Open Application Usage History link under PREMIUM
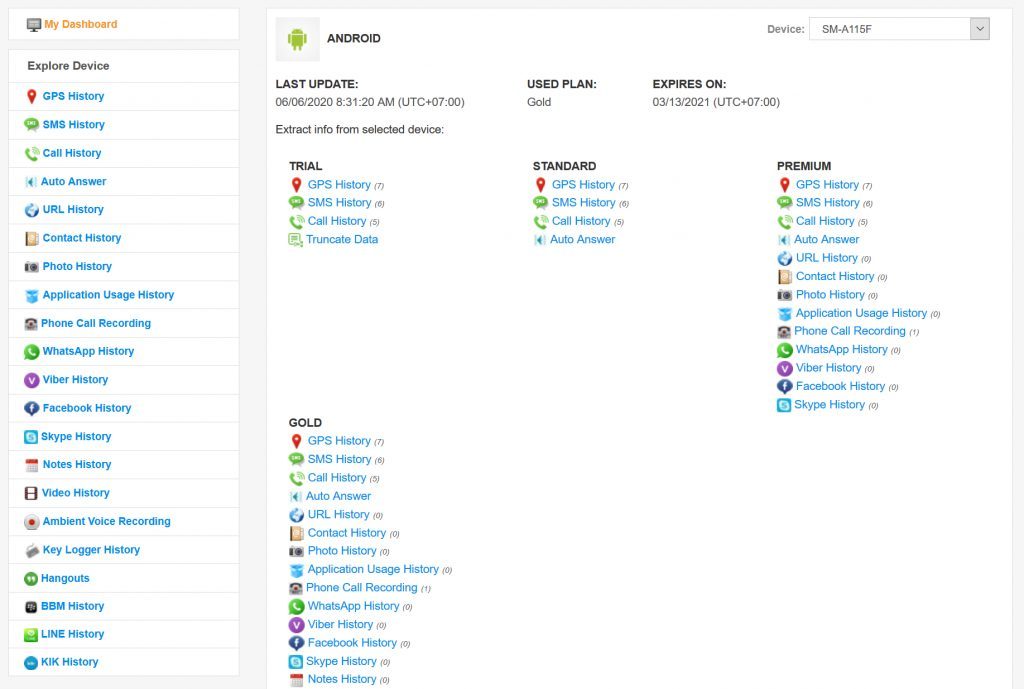Viewport: 1024px width, 689px height. coord(861,313)
